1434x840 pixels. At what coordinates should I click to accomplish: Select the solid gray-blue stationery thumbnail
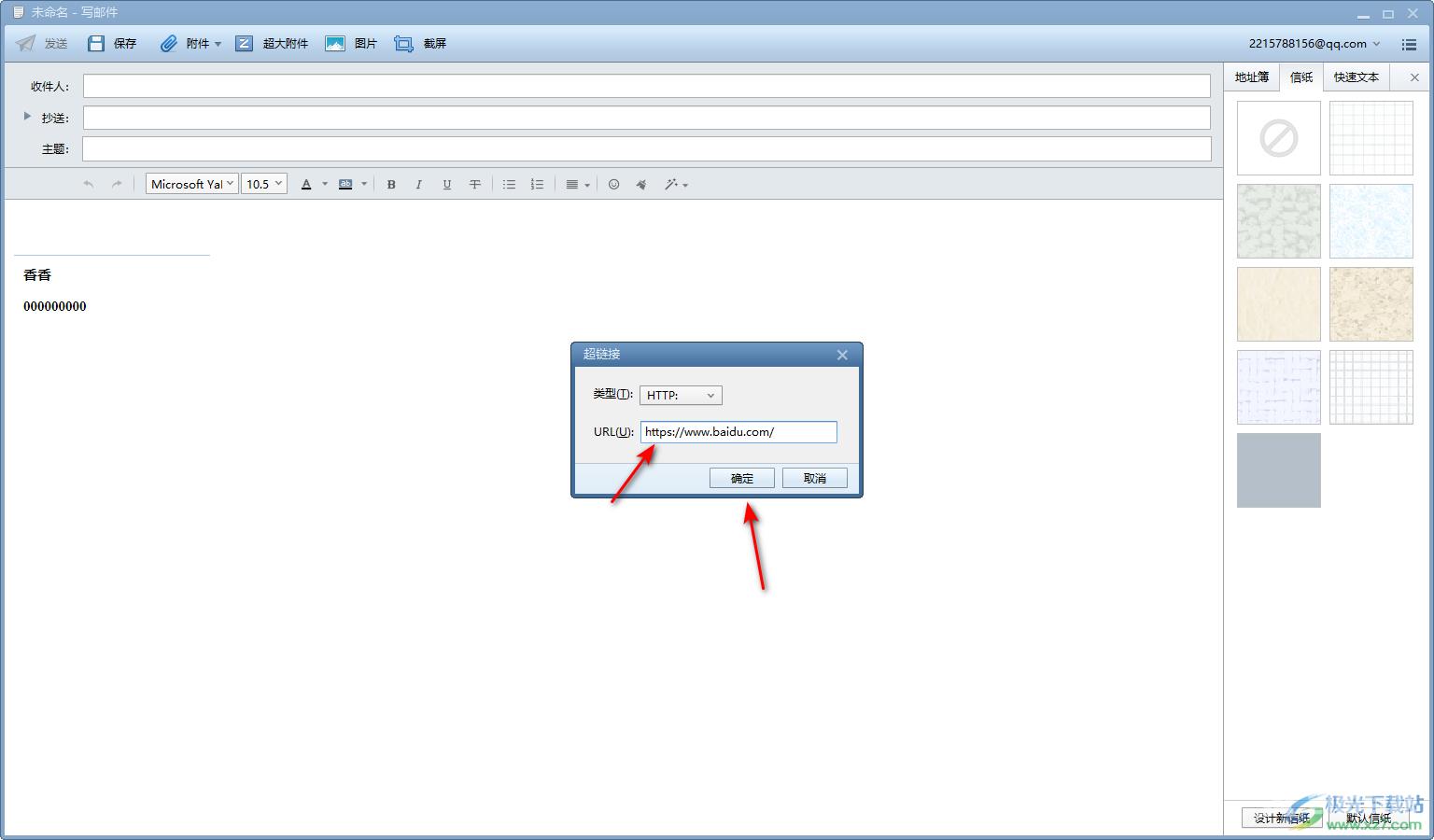click(x=1279, y=470)
